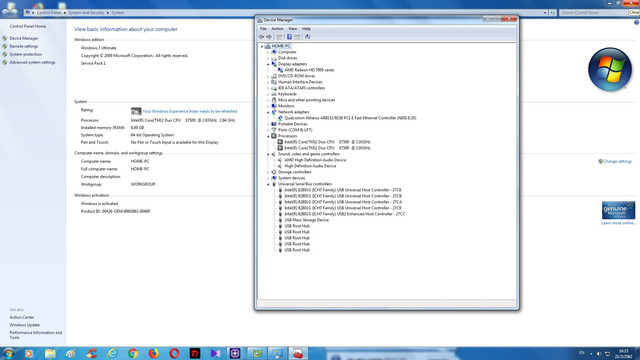The height and width of the screenshot is (360, 640).
Task: Open Google Chrome from taskbar
Action: point(133,353)
